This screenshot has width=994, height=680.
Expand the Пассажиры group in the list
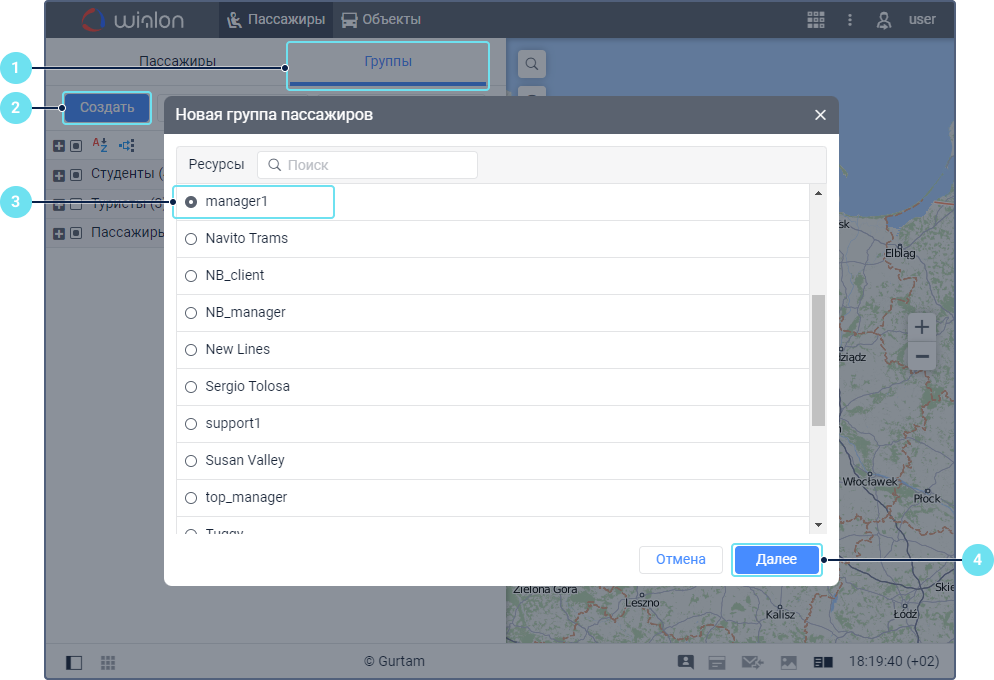(59, 234)
